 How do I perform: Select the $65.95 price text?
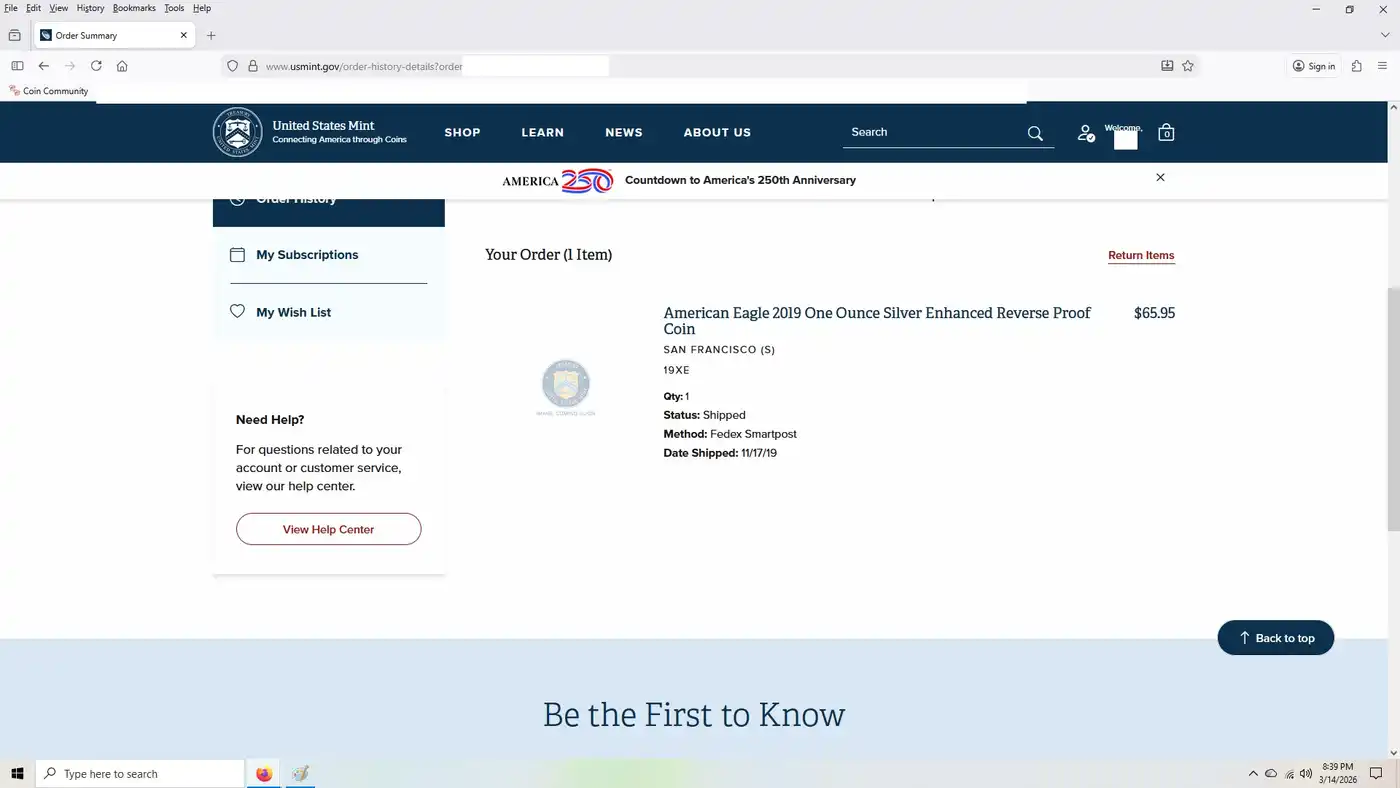click(1154, 313)
